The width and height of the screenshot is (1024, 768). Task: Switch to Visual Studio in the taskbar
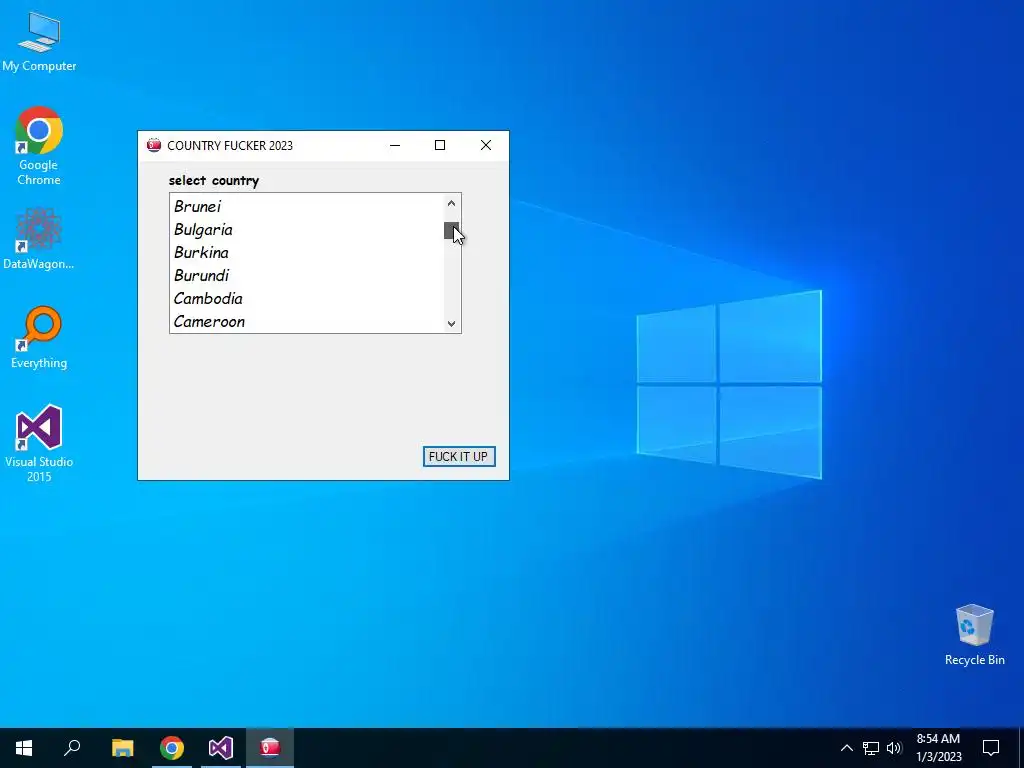point(221,748)
